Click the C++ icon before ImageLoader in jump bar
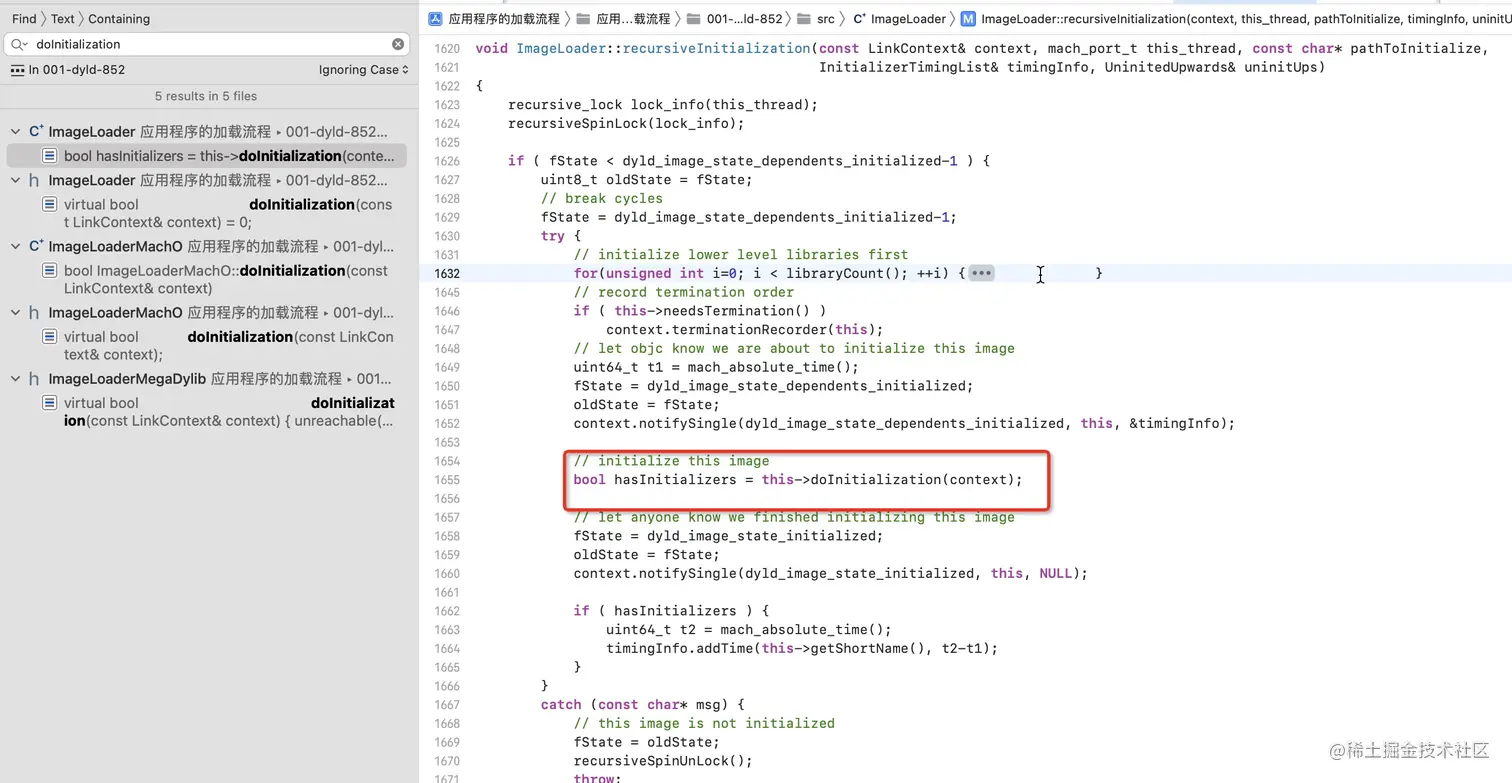The height and width of the screenshot is (783, 1512). [859, 18]
